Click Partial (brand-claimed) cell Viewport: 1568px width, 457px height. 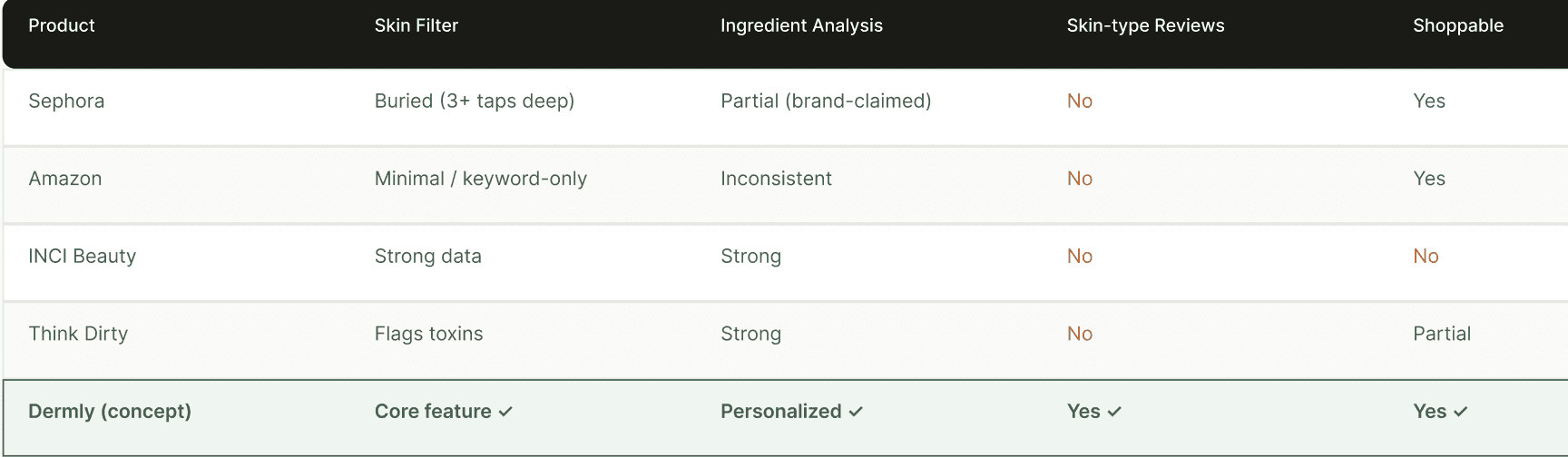pyautogui.click(x=826, y=101)
